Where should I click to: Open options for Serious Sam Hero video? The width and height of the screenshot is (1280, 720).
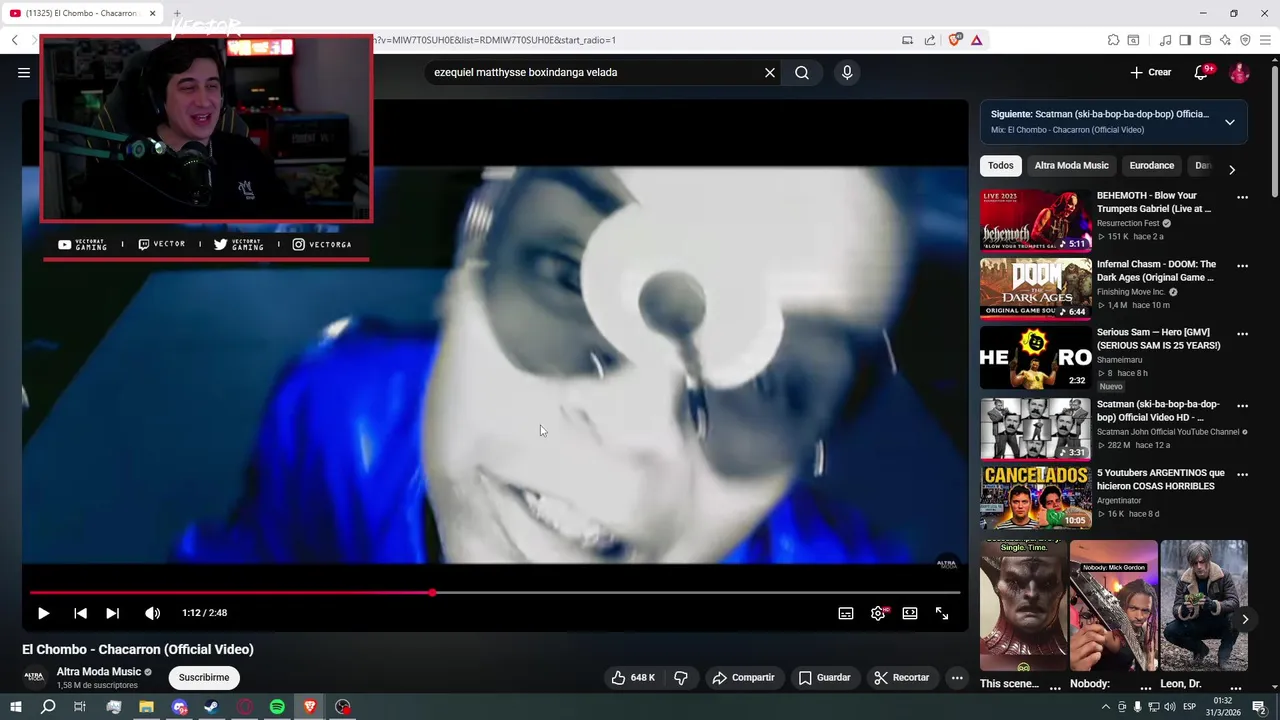tap(1242, 334)
